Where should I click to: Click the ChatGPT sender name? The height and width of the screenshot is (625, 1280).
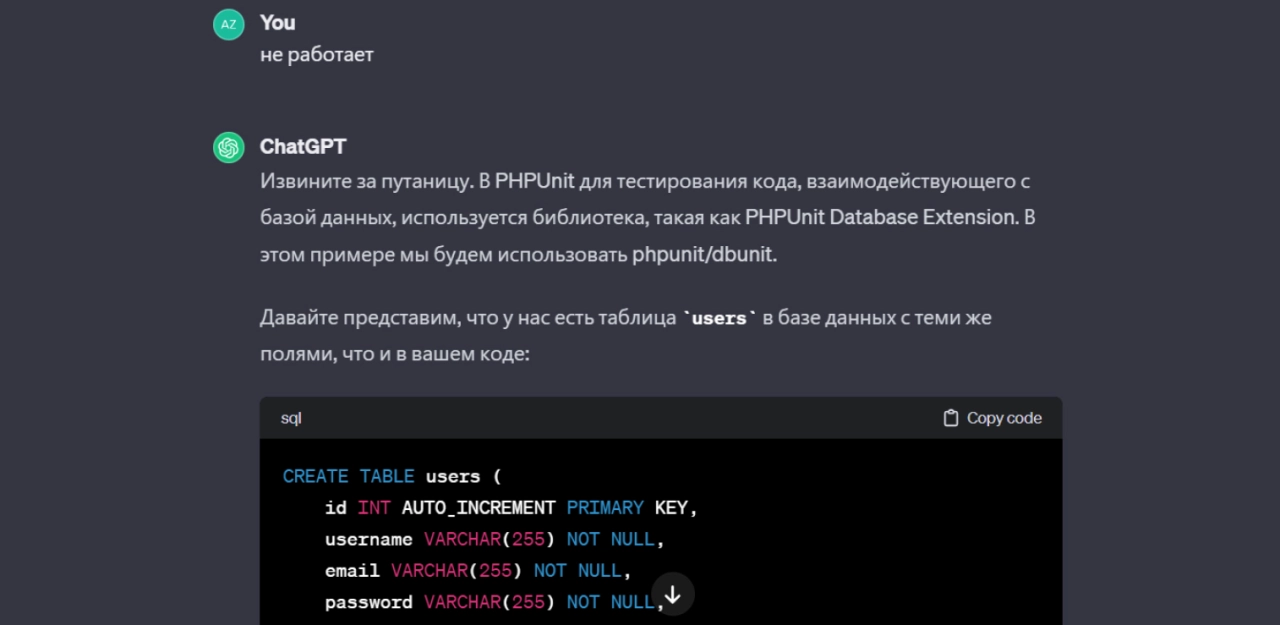(x=303, y=146)
